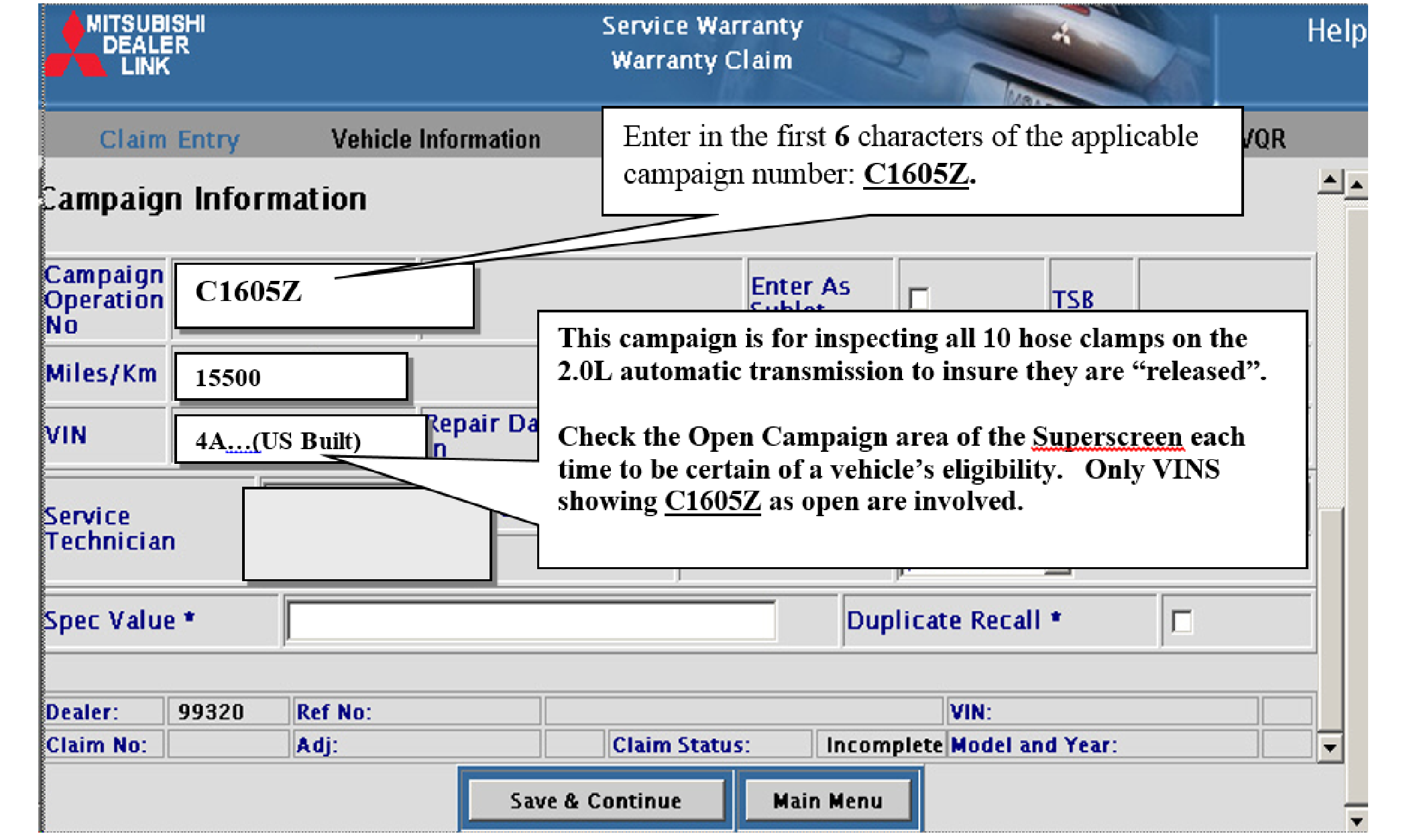The height and width of the screenshot is (840, 1409).
Task: Tick the Enter As Sublet checkbox
Action: click(x=918, y=298)
